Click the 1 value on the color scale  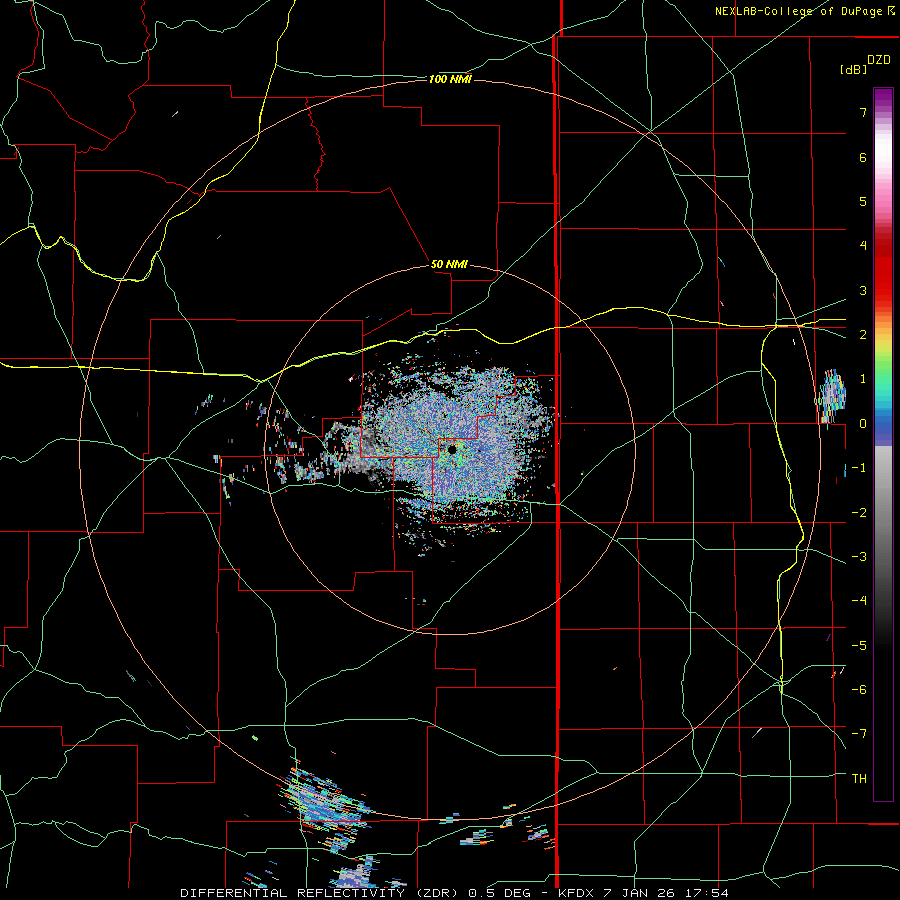tap(863, 379)
